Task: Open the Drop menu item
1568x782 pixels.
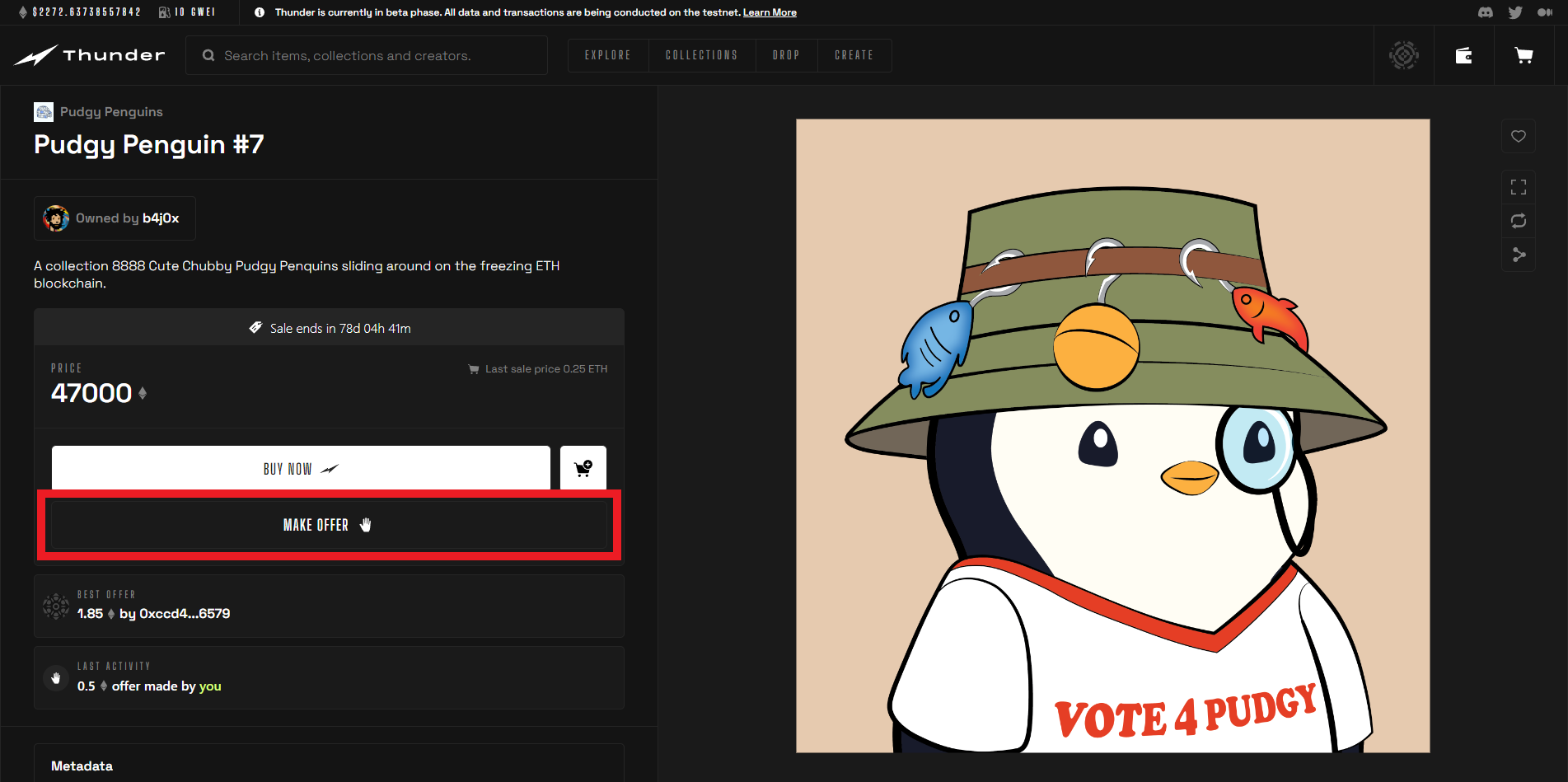Action: click(x=785, y=55)
